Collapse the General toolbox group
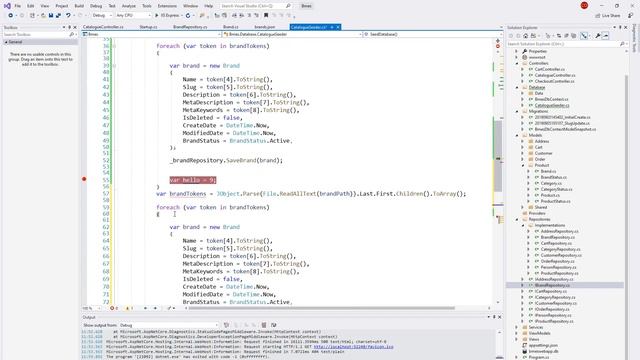Screen dimensions: 640x360 pyautogui.click(x=6, y=42)
